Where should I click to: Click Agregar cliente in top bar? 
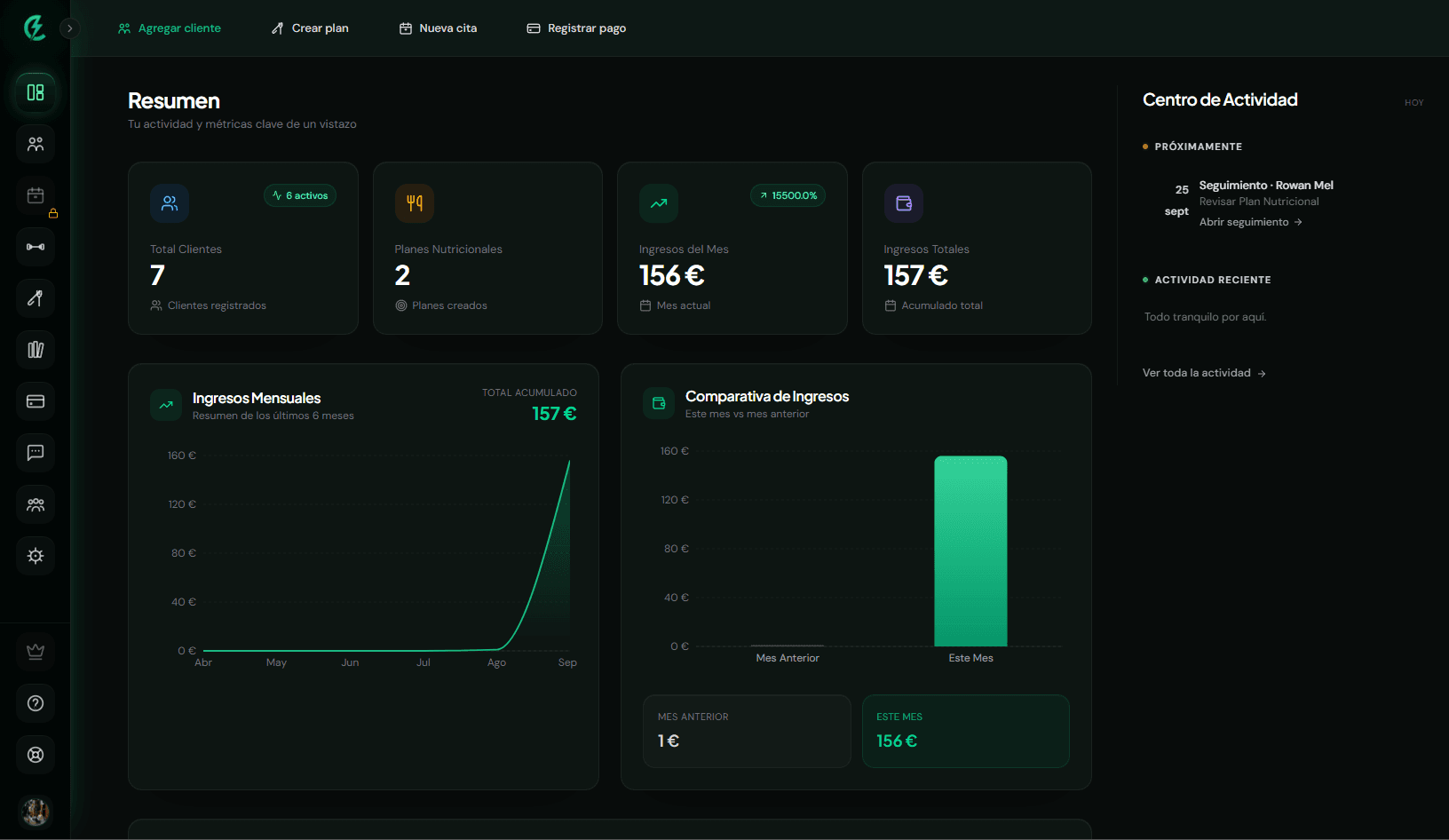[170, 28]
